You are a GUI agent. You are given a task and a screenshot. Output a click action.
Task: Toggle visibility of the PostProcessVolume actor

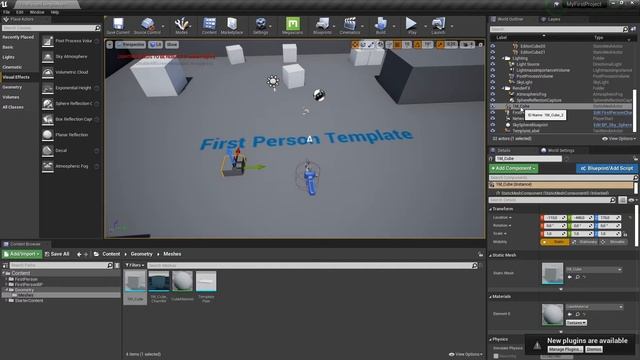tap(493, 76)
